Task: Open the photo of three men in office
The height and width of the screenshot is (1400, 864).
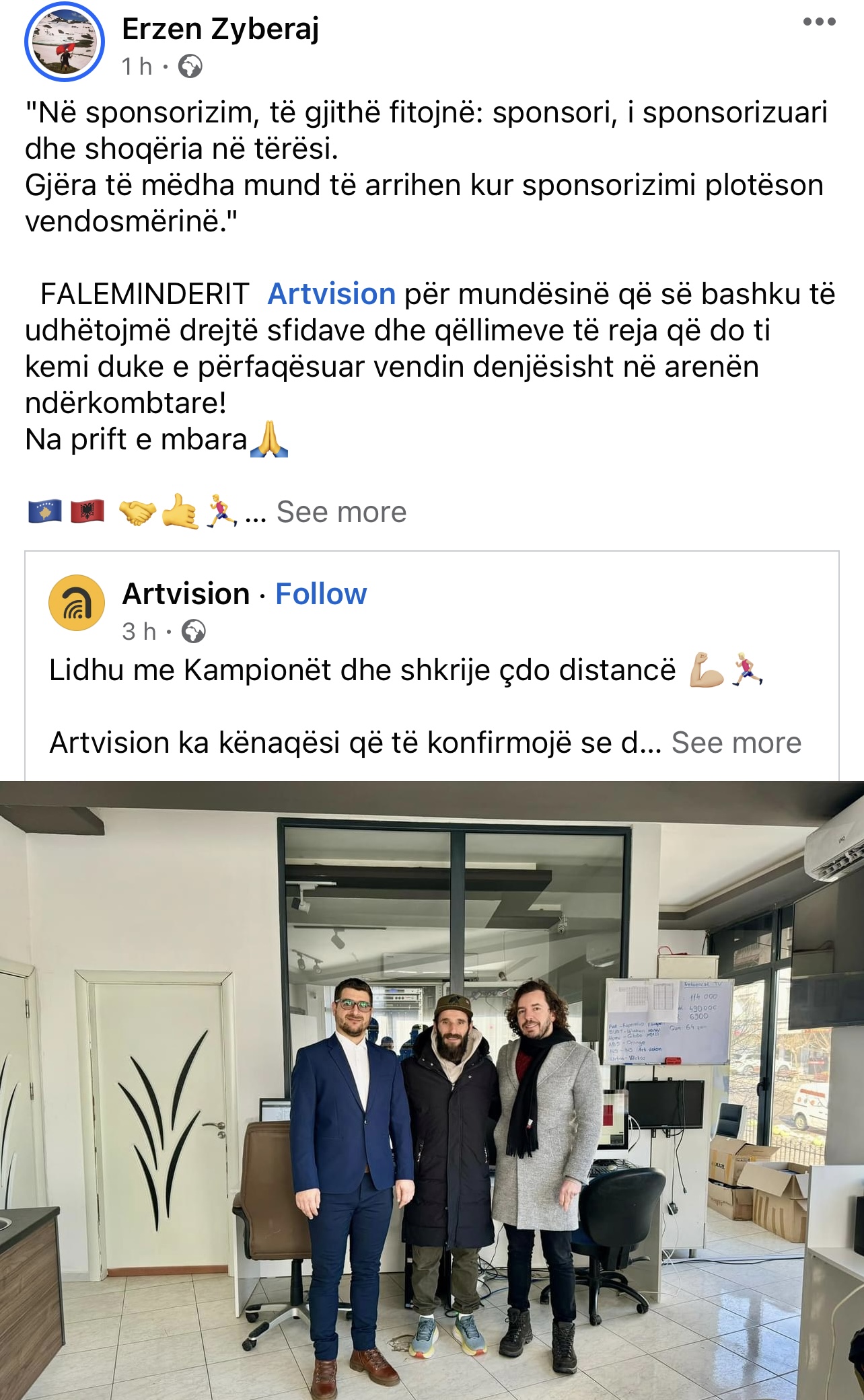Action: [432, 1090]
